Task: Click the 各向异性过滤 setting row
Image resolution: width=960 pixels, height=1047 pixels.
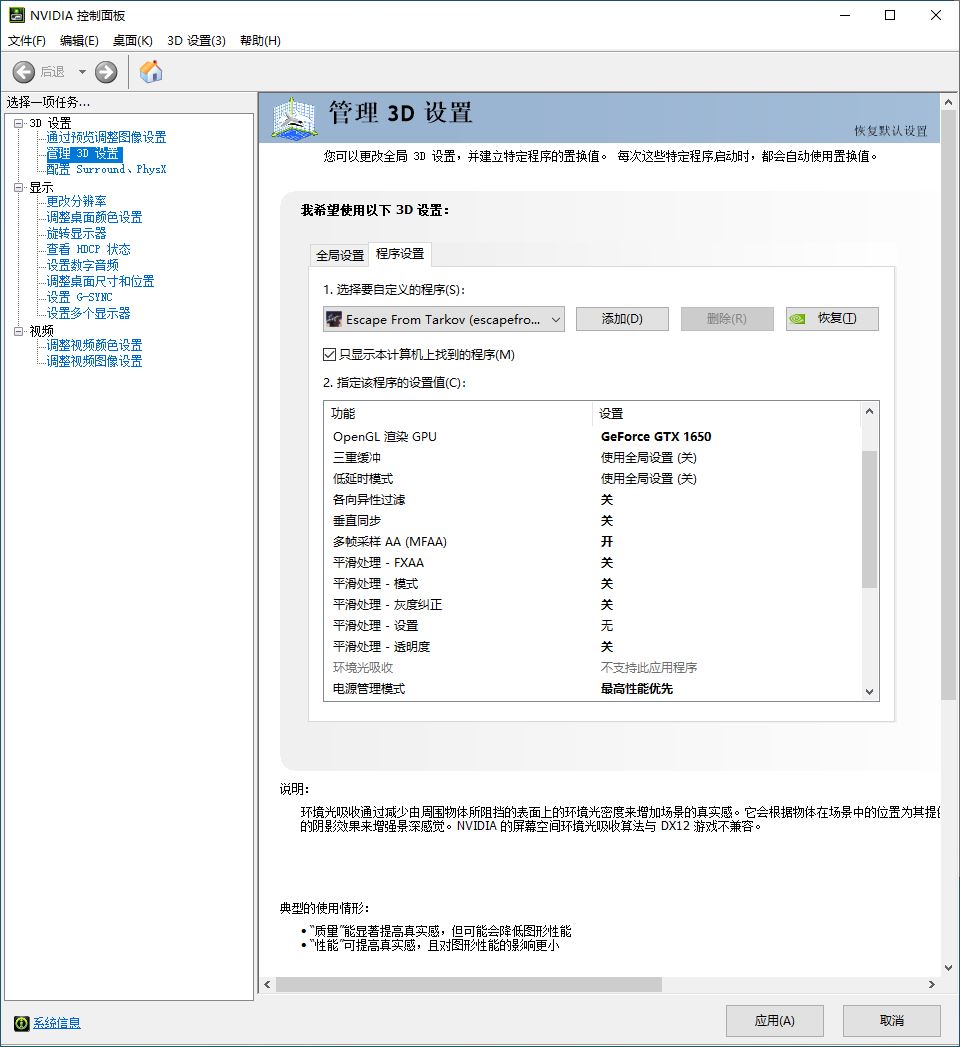Action: pyautogui.click(x=593, y=499)
